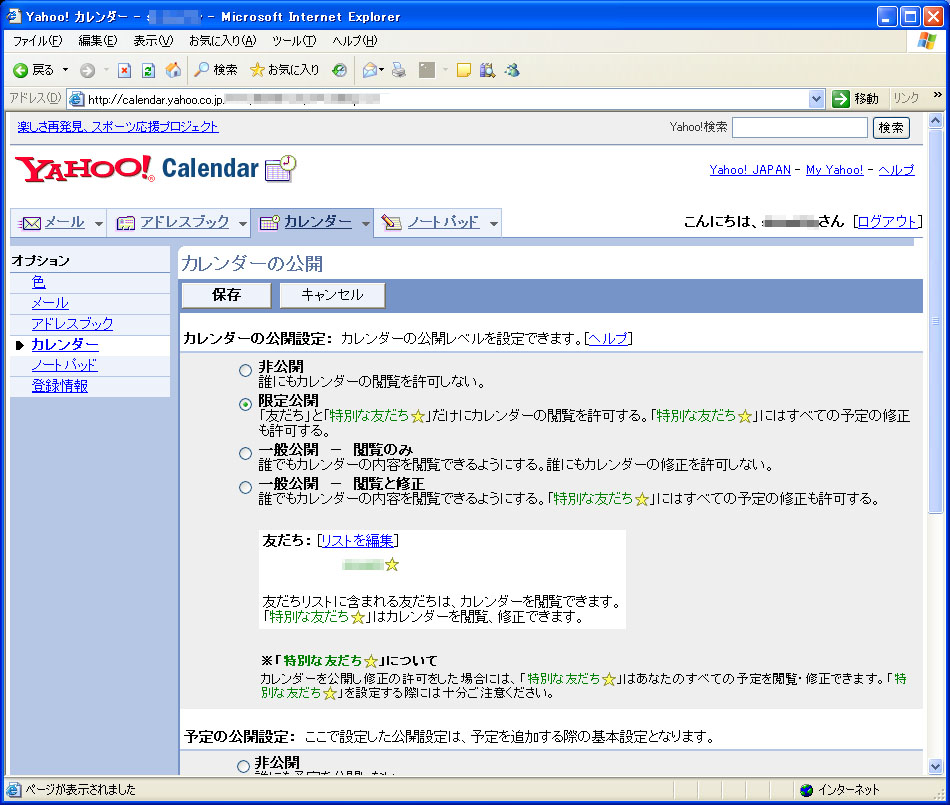Click the vertical scrollbar down arrow

tap(935, 767)
